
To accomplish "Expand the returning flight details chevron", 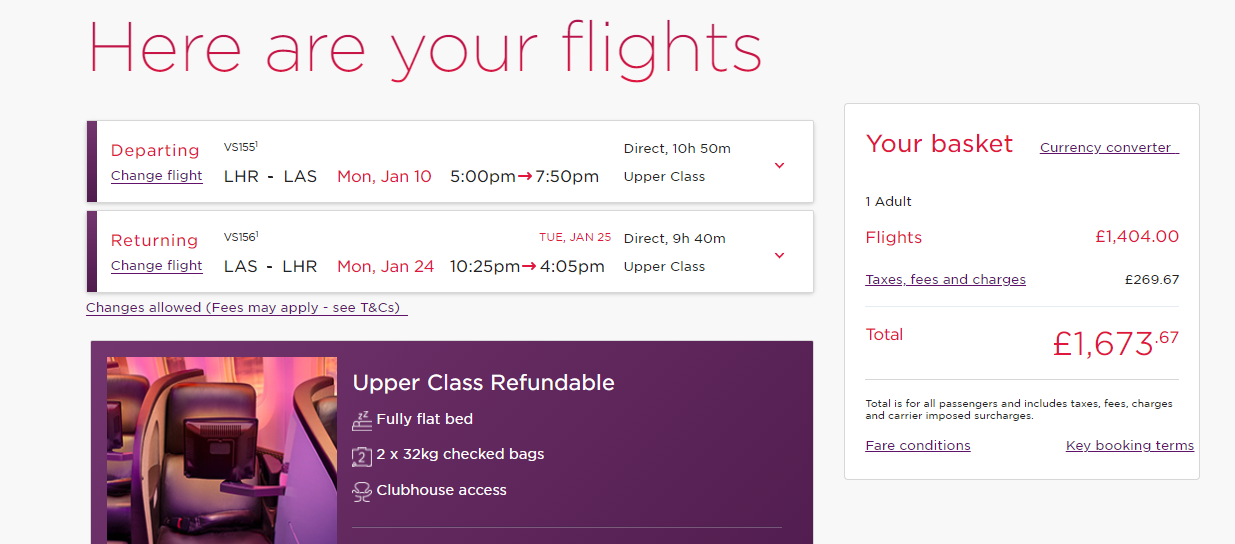I will click(780, 255).
